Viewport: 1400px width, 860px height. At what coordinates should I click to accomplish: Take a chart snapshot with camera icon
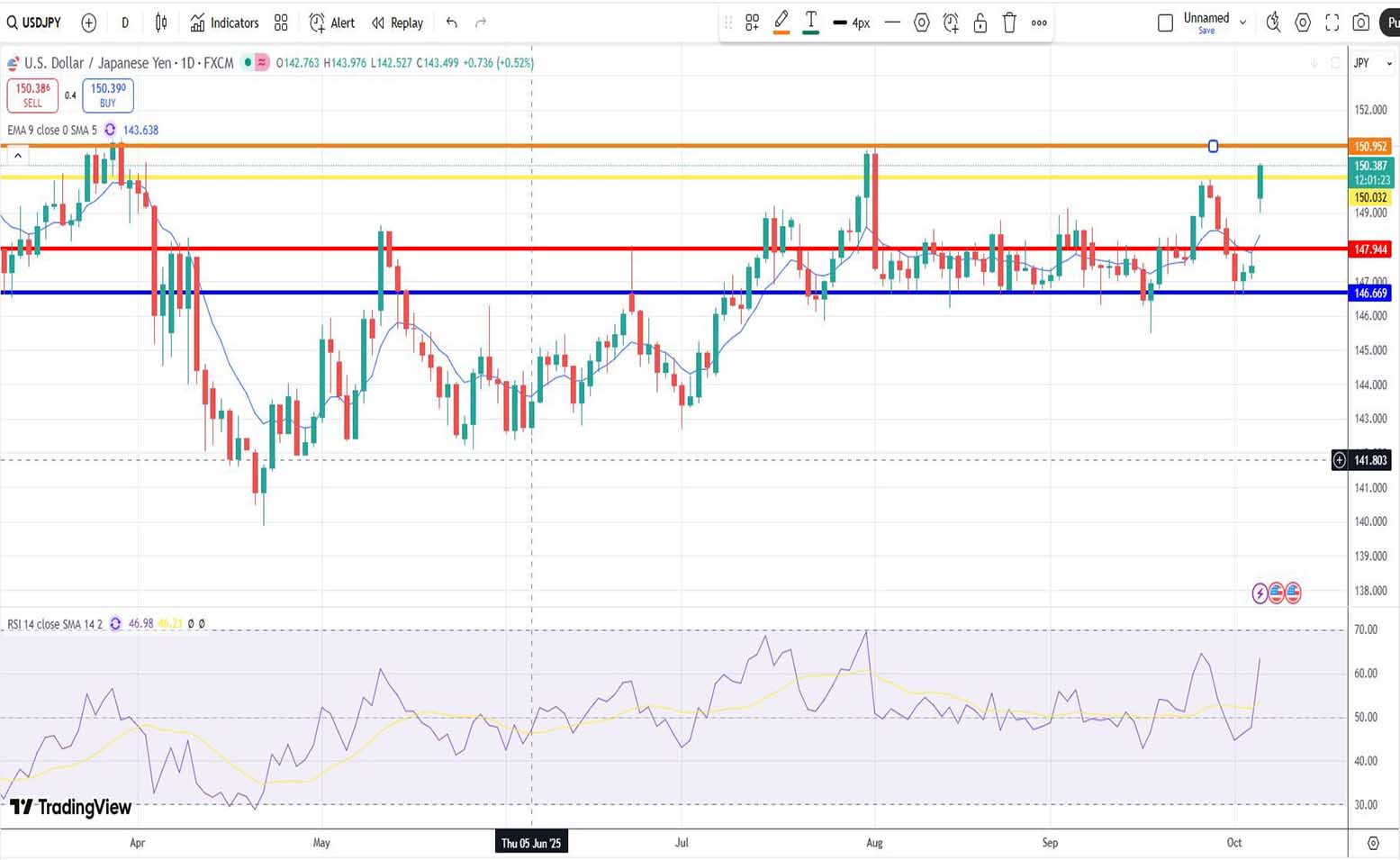(x=1361, y=23)
